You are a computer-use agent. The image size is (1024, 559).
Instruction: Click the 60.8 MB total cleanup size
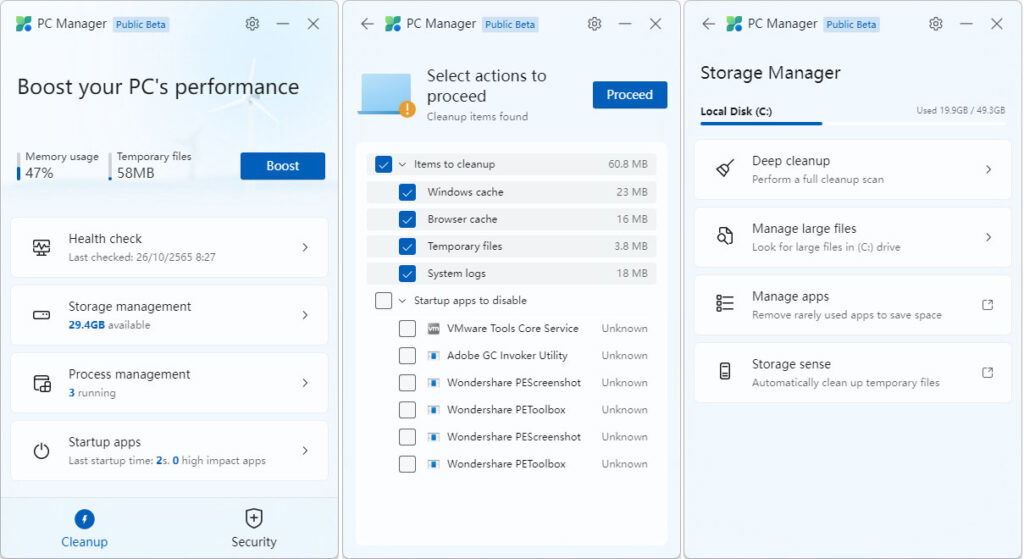tap(628, 165)
